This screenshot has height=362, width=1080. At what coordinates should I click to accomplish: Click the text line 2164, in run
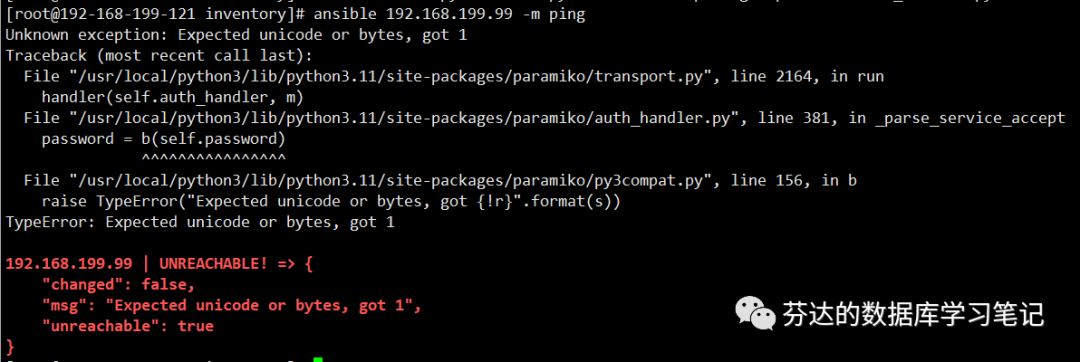(802, 76)
